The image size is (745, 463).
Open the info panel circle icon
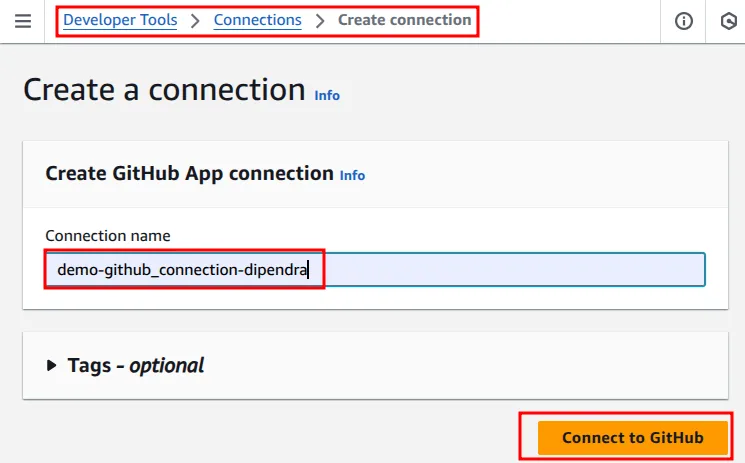(x=684, y=21)
